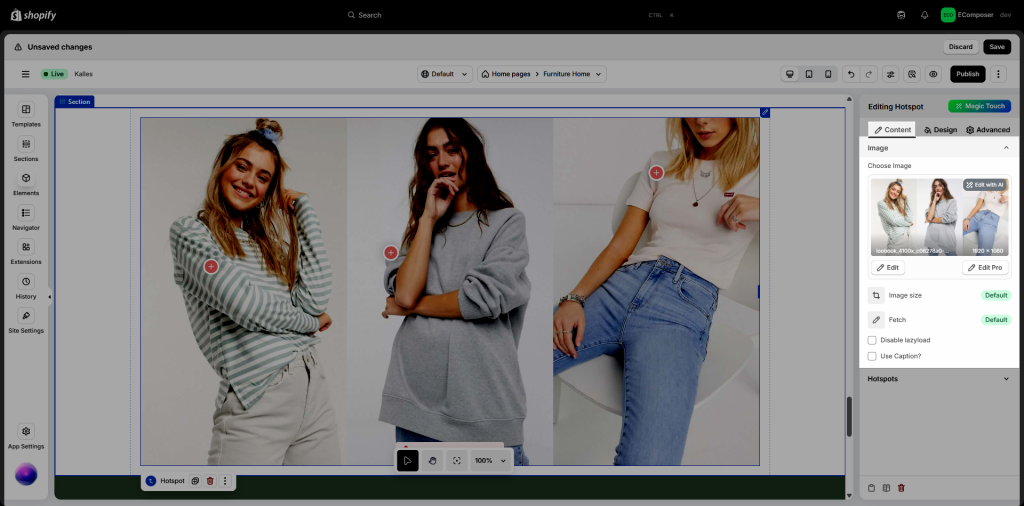Click the preview eye icon
The height and width of the screenshot is (506, 1024).
[933, 74]
